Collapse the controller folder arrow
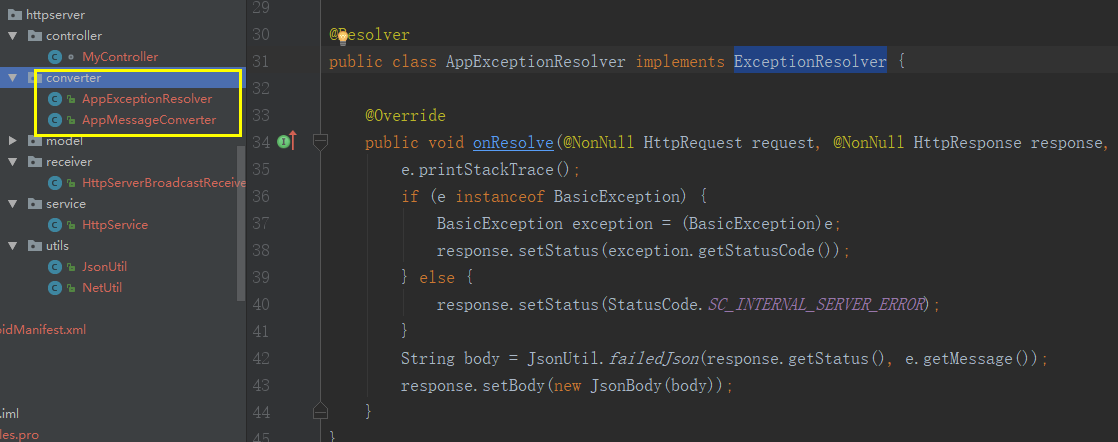Viewport: 1118px width, 442px height. (13, 36)
